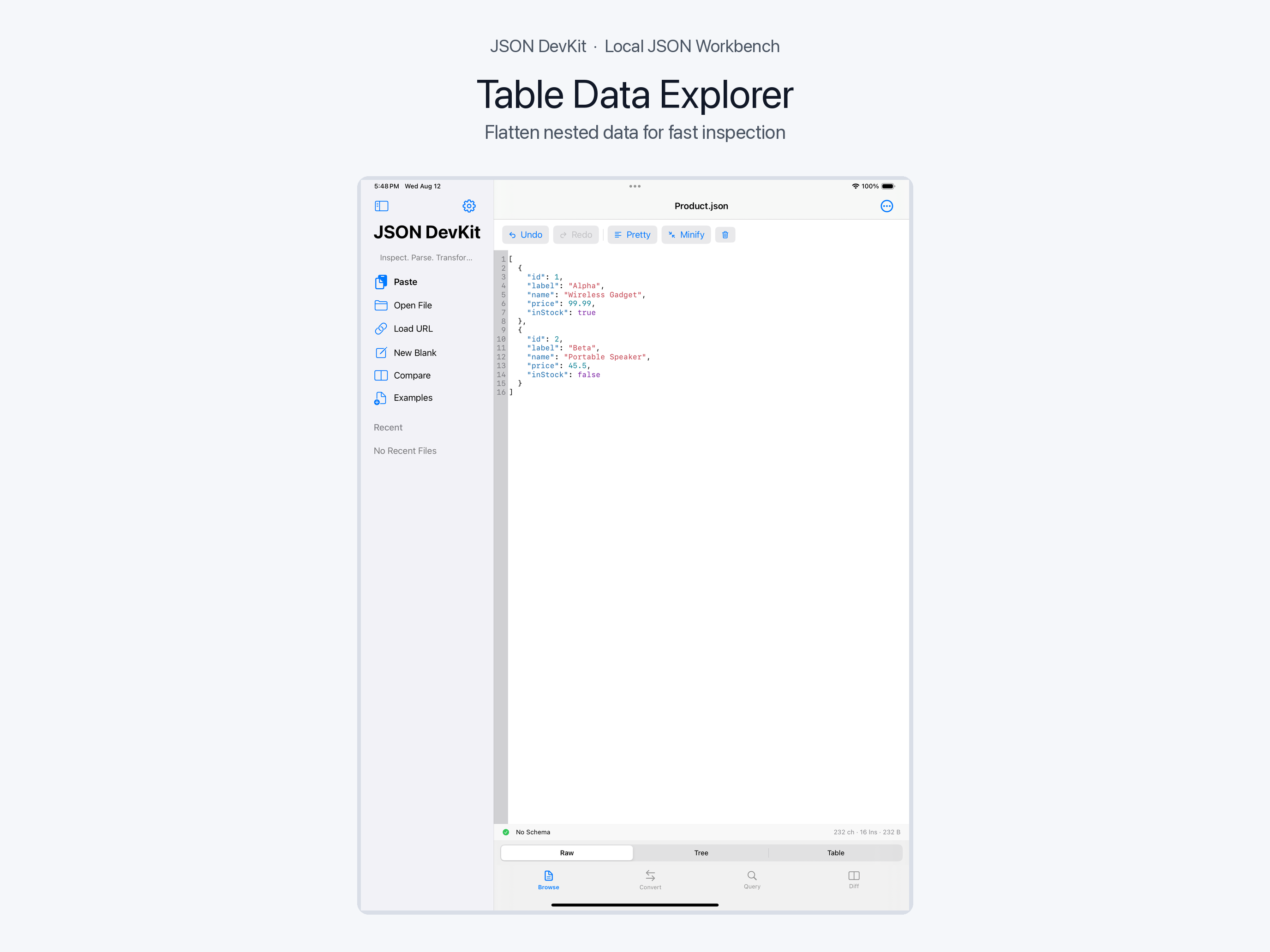
Task: Switch to Table view
Action: 835,853
